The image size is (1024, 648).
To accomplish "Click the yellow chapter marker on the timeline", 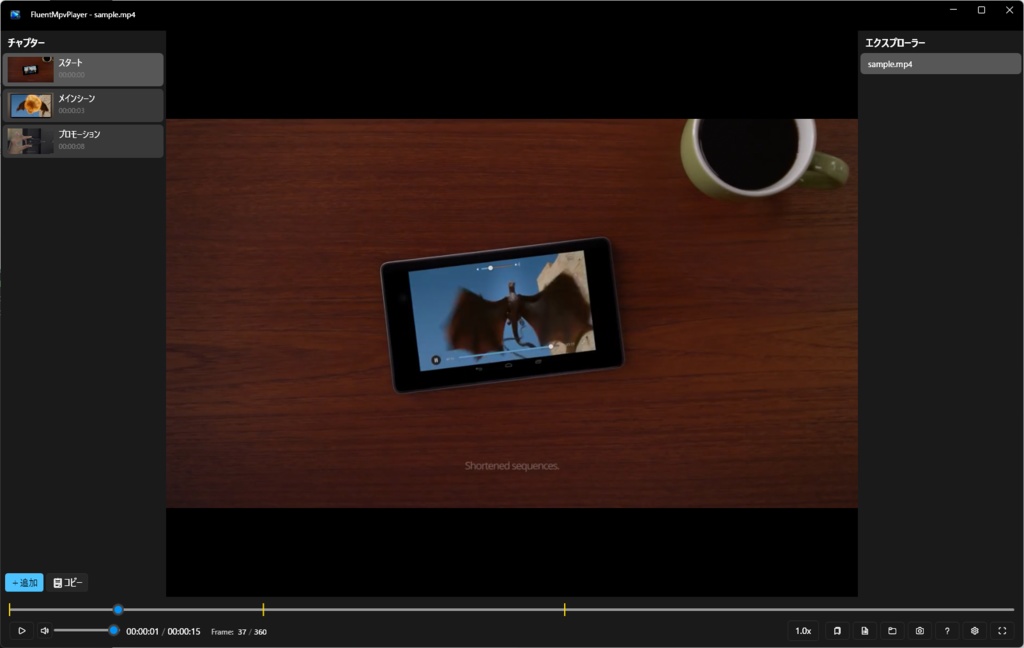I will click(264, 609).
